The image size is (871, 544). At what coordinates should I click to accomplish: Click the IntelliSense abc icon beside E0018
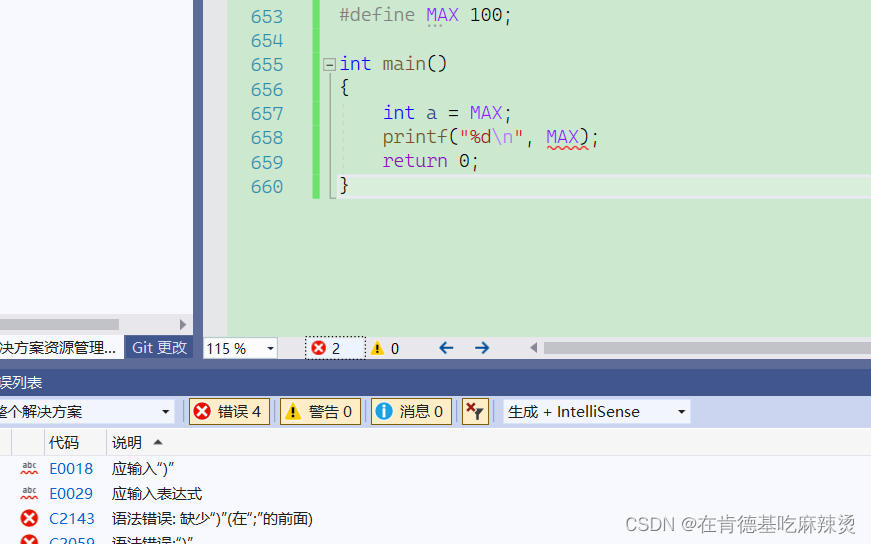[x=29, y=468]
